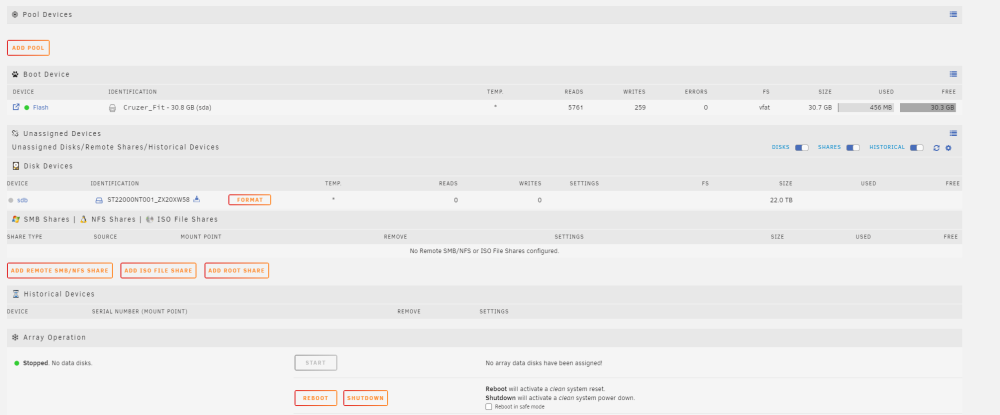
Task: Open the sdb device link
Action: coord(22,200)
